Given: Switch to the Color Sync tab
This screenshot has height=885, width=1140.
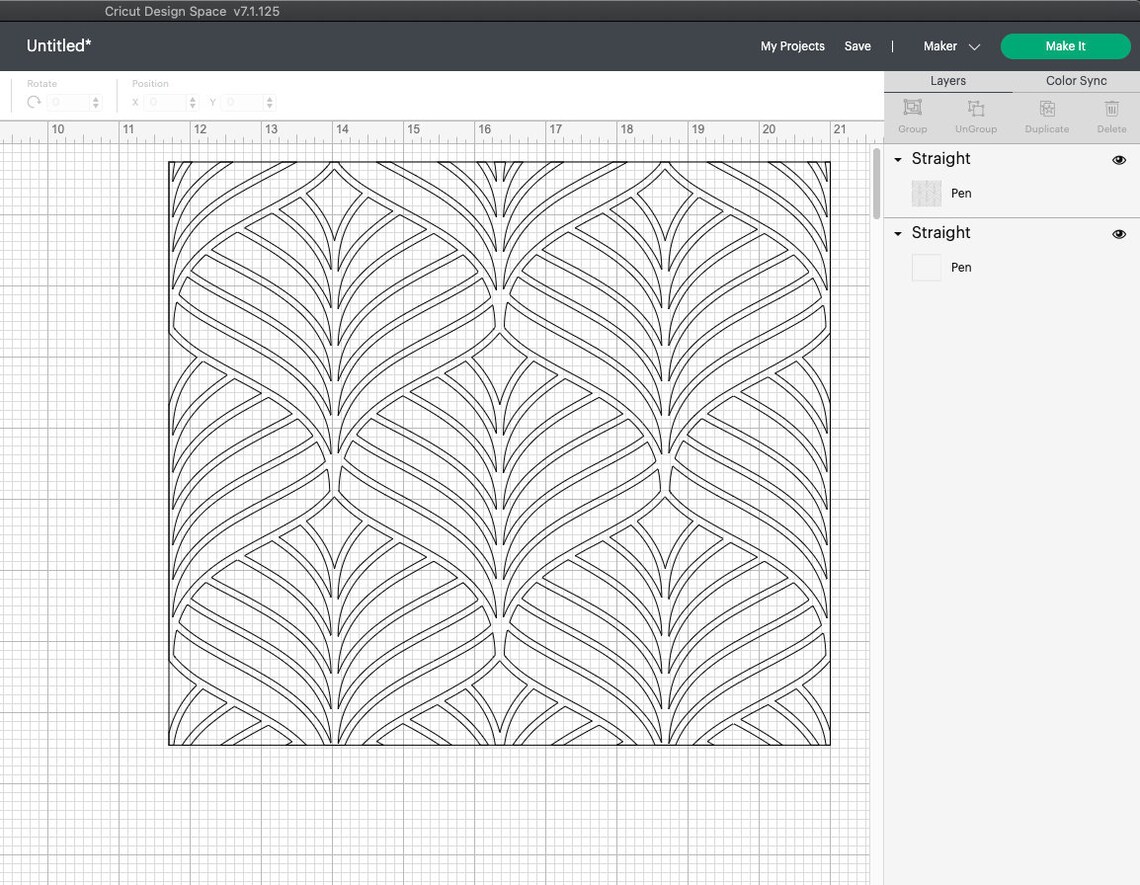Looking at the screenshot, I should (1076, 80).
